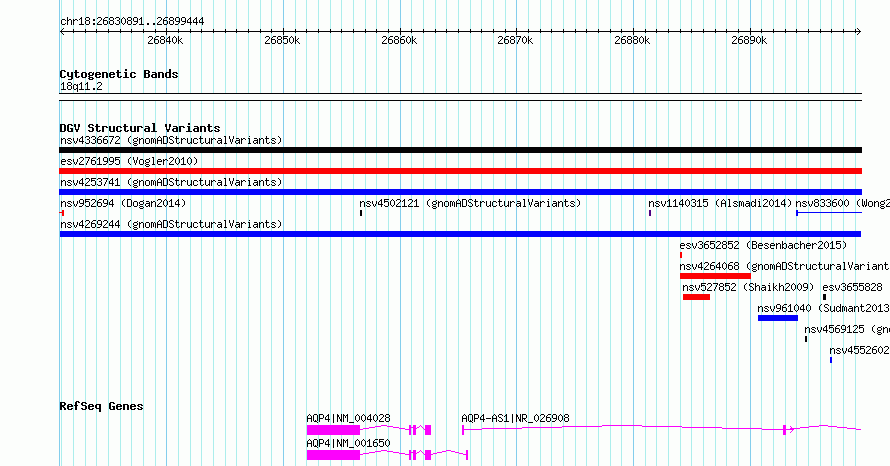Click the red bar of nsv4264068
The height and width of the screenshot is (466, 890).
[715, 276]
